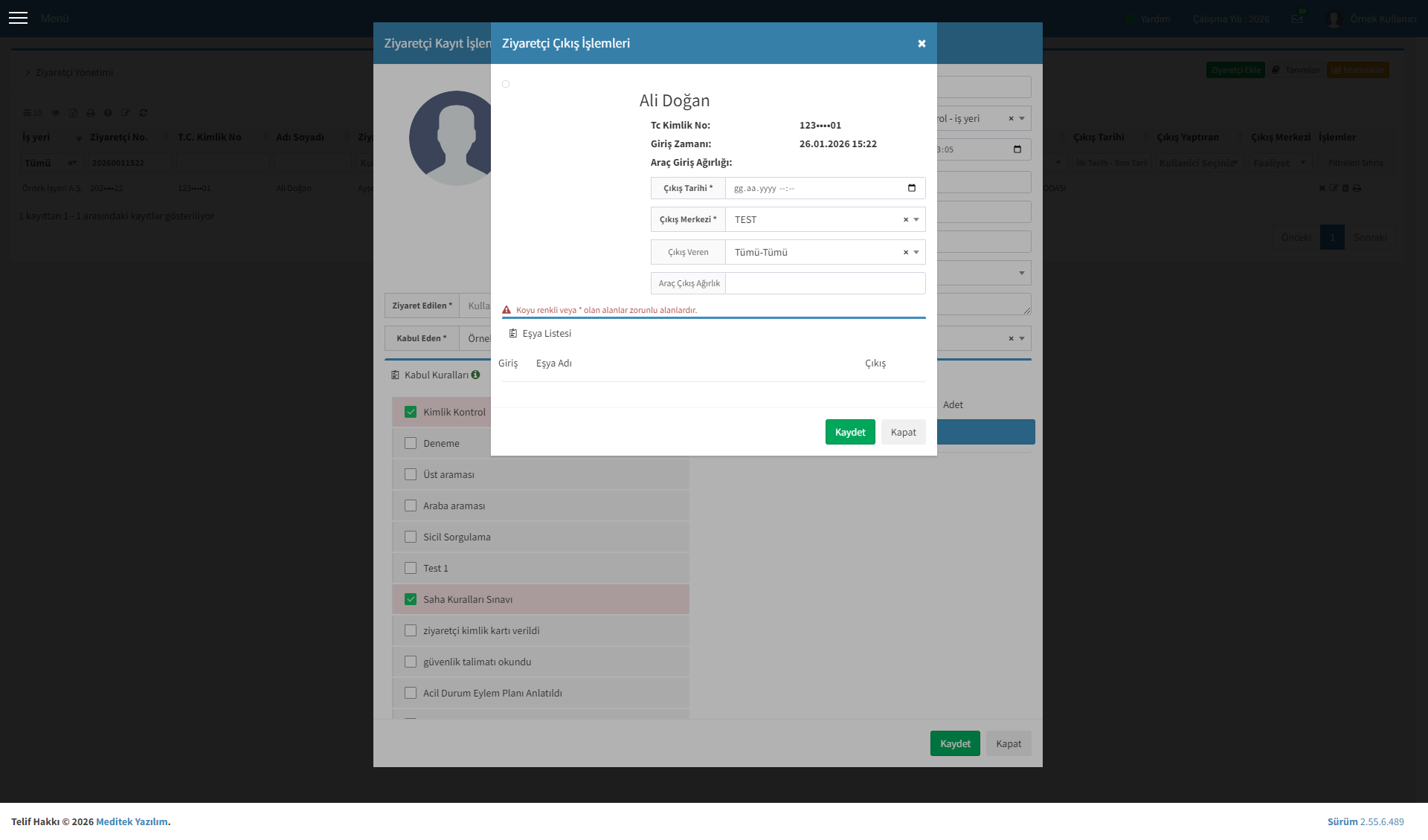Check the Araba araması checkbox
The height and width of the screenshot is (840, 1428).
411,505
